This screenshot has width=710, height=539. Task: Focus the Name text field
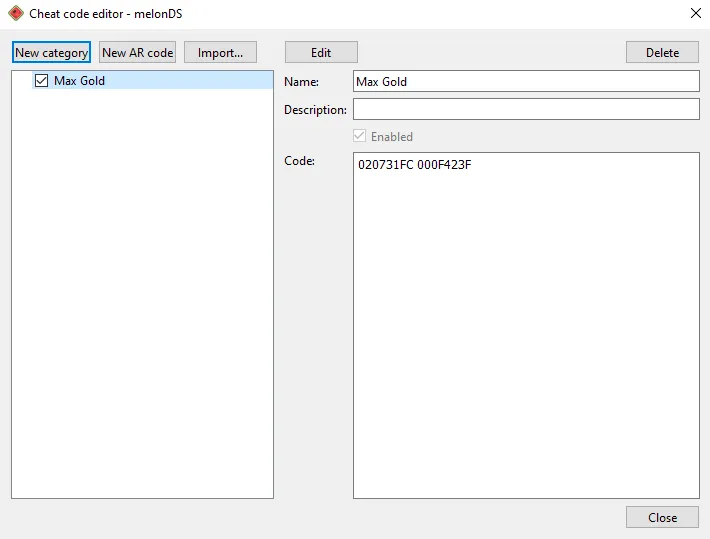526,82
